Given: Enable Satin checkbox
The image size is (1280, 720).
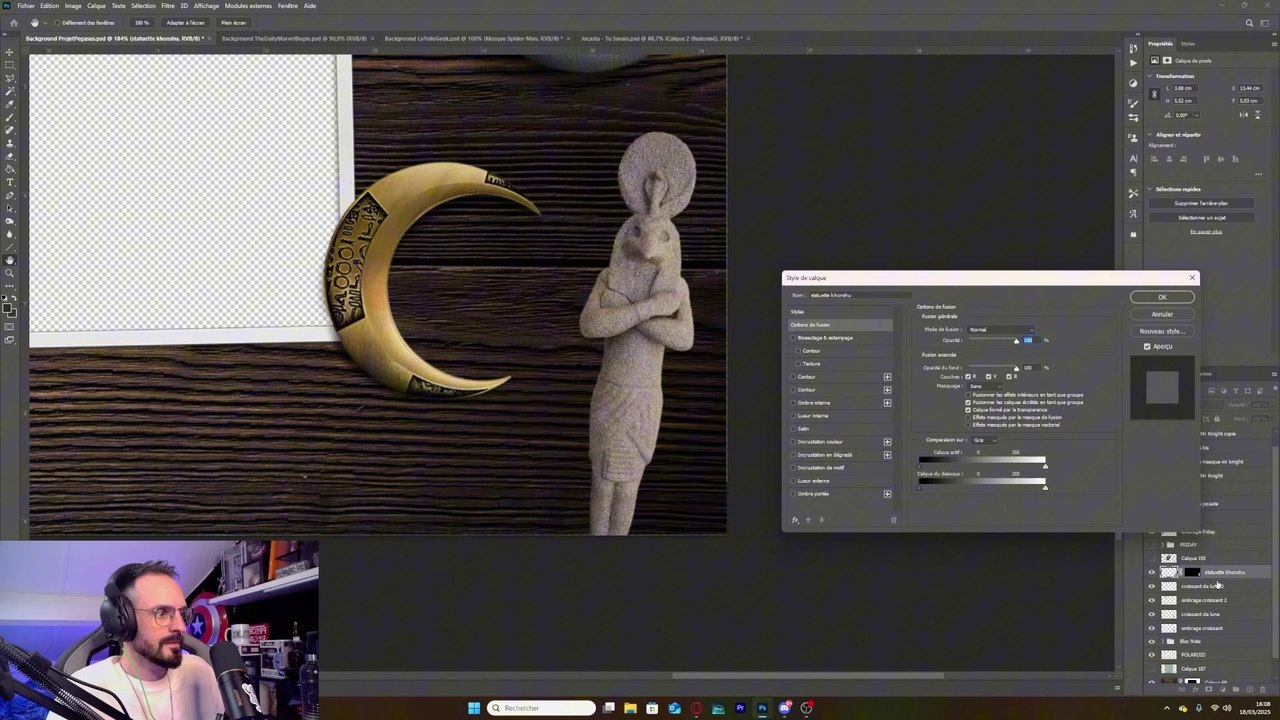Looking at the screenshot, I should point(793,429).
